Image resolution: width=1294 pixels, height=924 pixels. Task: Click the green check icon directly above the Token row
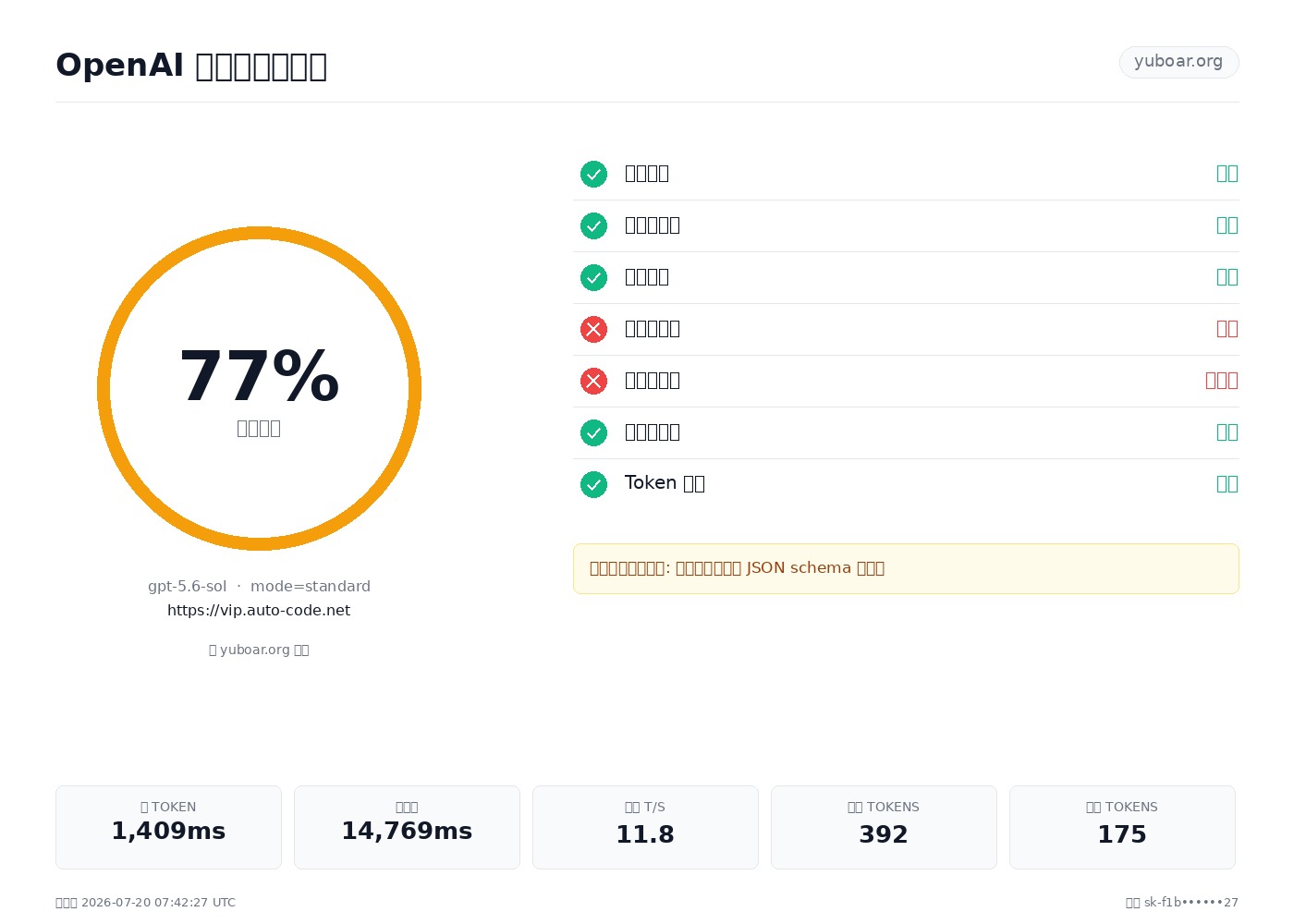coord(593,432)
